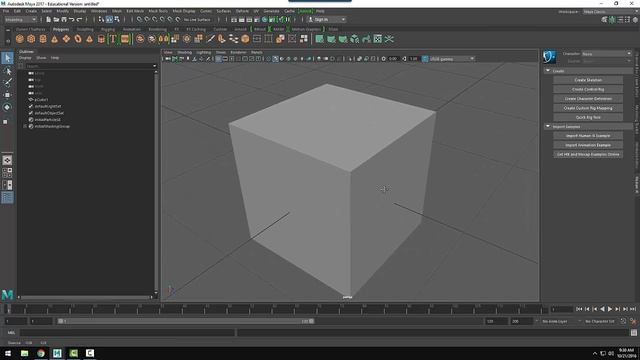The width and height of the screenshot is (640, 360).
Task: Open the Mesh Tools menu
Action: point(158,11)
